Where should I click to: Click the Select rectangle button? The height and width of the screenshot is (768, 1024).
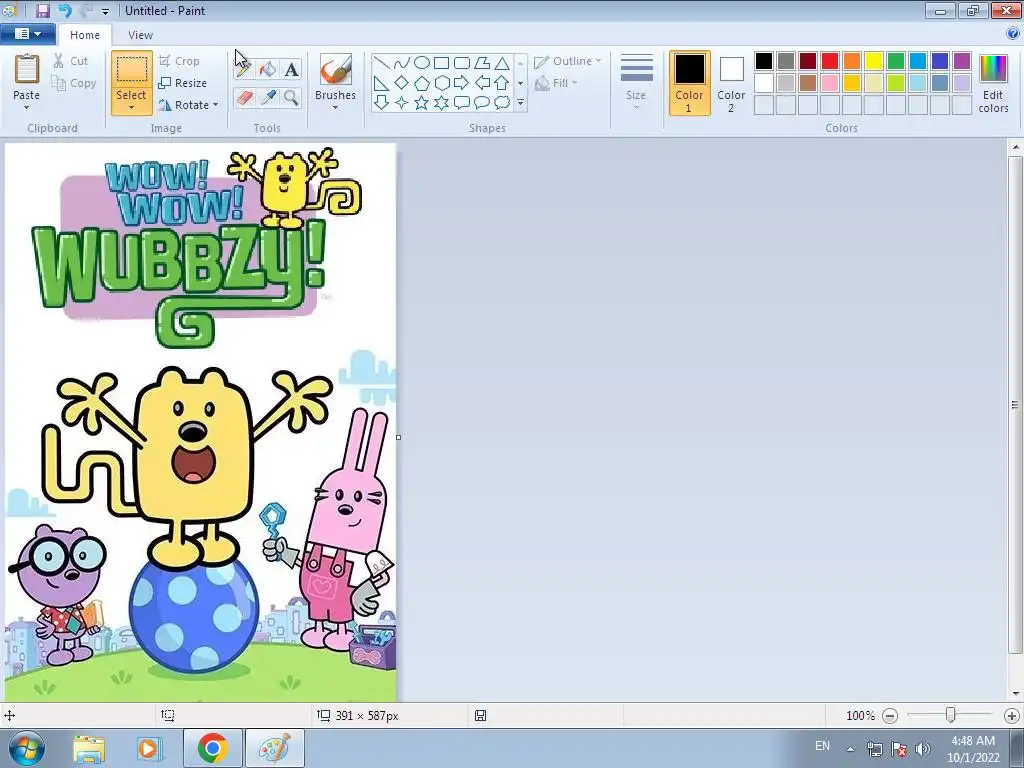pos(131,71)
